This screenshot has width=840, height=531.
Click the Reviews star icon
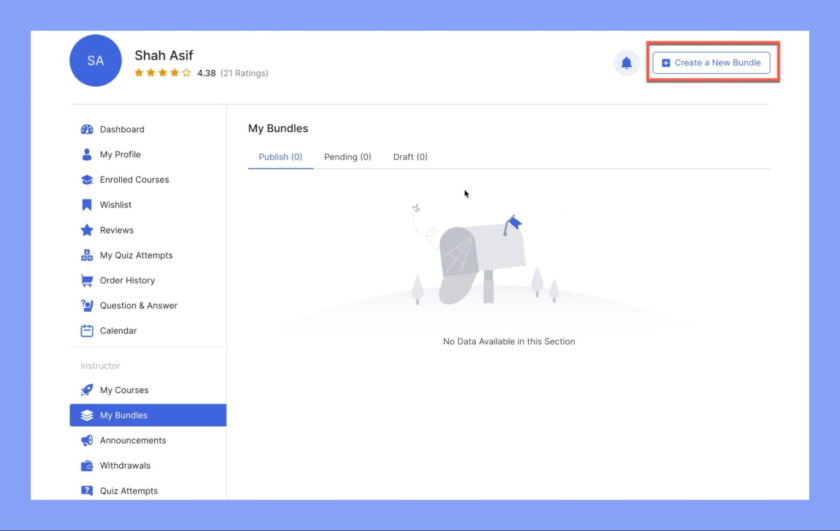pyautogui.click(x=87, y=230)
